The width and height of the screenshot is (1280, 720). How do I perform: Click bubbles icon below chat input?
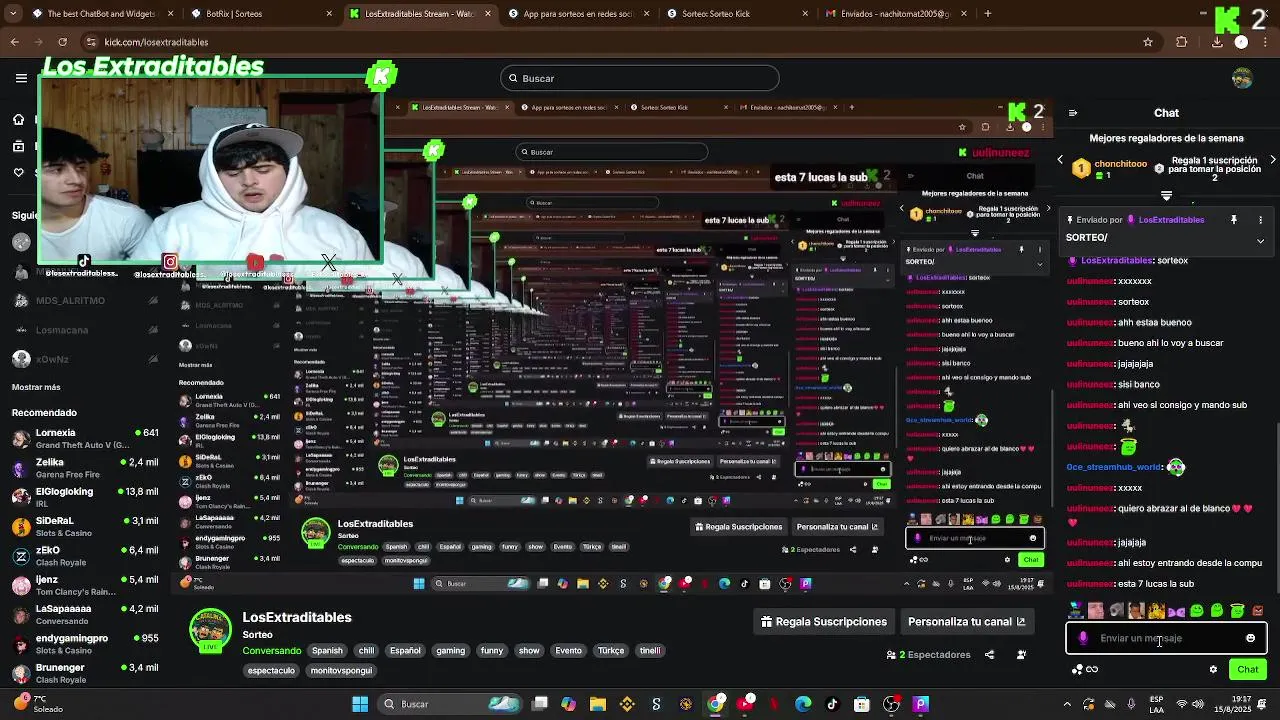point(1077,669)
